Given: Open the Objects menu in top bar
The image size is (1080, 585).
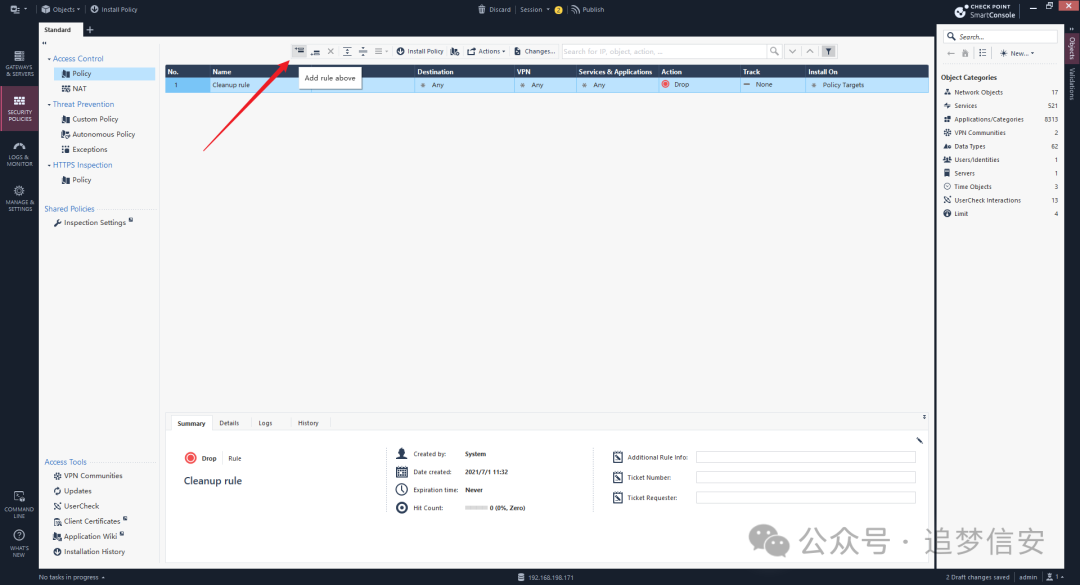Looking at the screenshot, I should [x=61, y=10].
